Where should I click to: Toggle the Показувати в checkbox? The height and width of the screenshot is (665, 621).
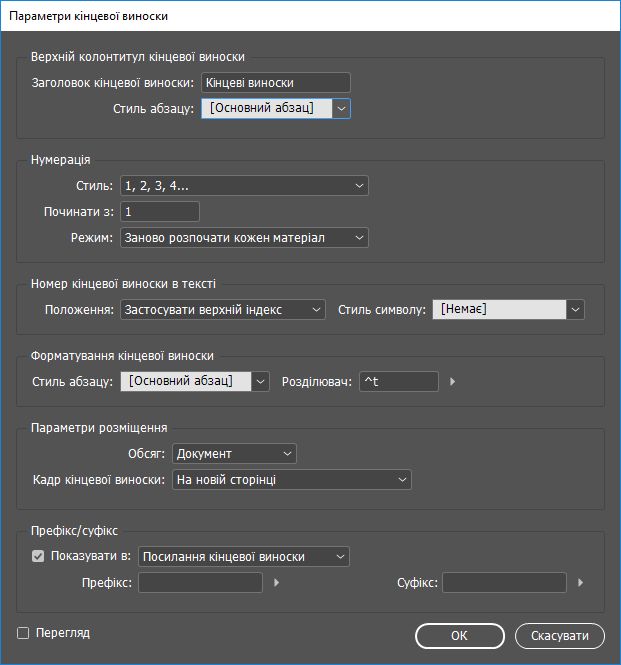38,556
